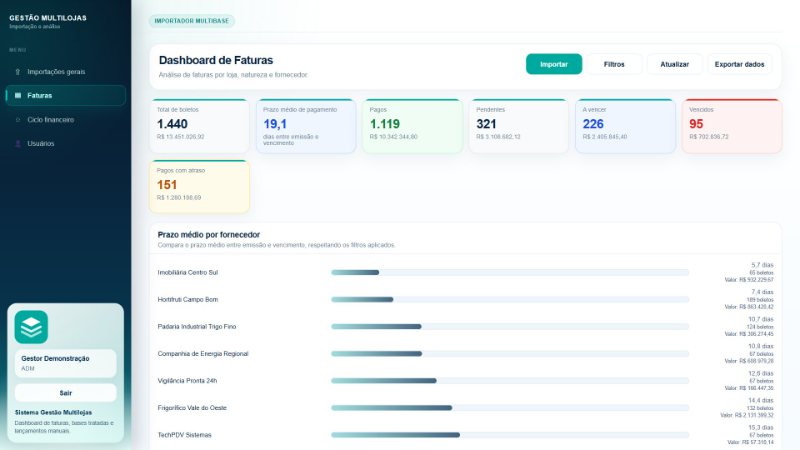Click supplier name TechPDV Sistemas
Viewport: 800px width, 450px height.
click(x=185, y=435)
